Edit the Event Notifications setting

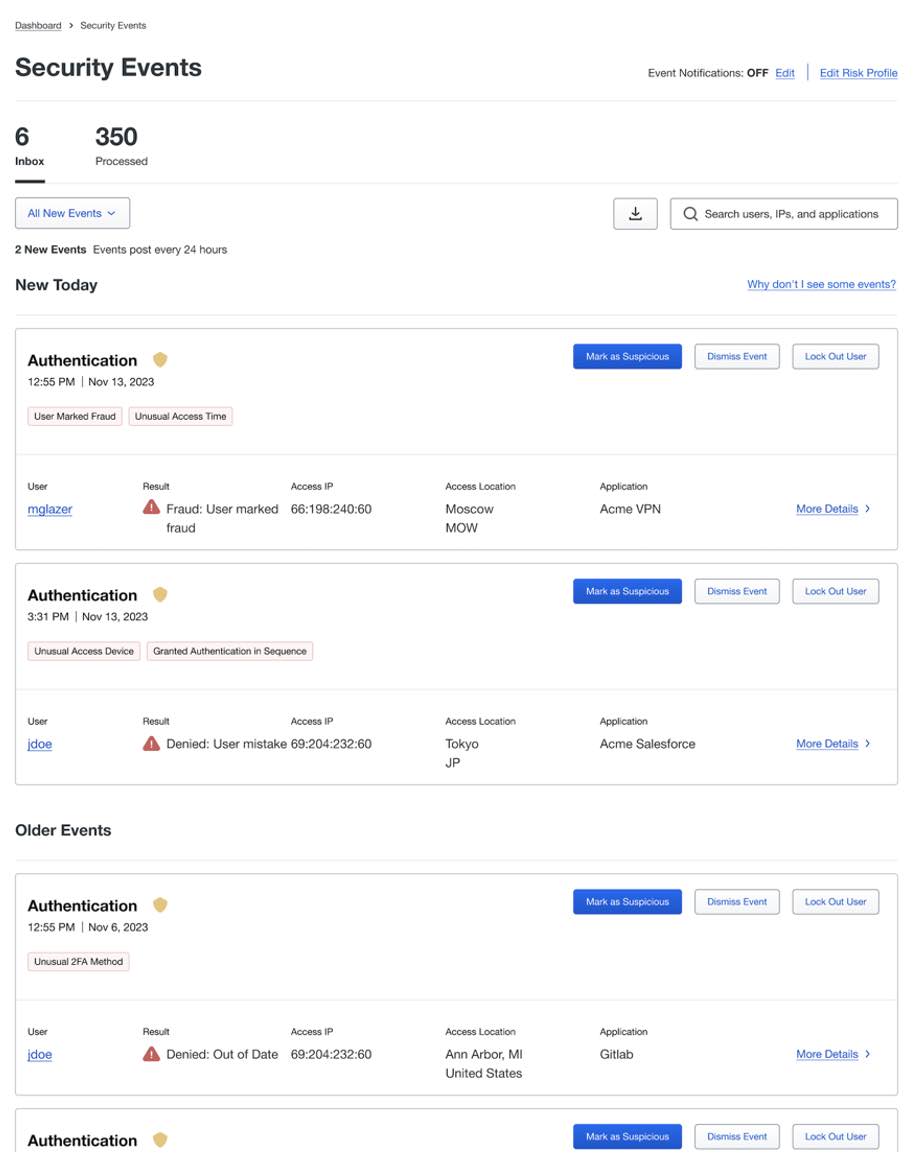pos(785,73)
